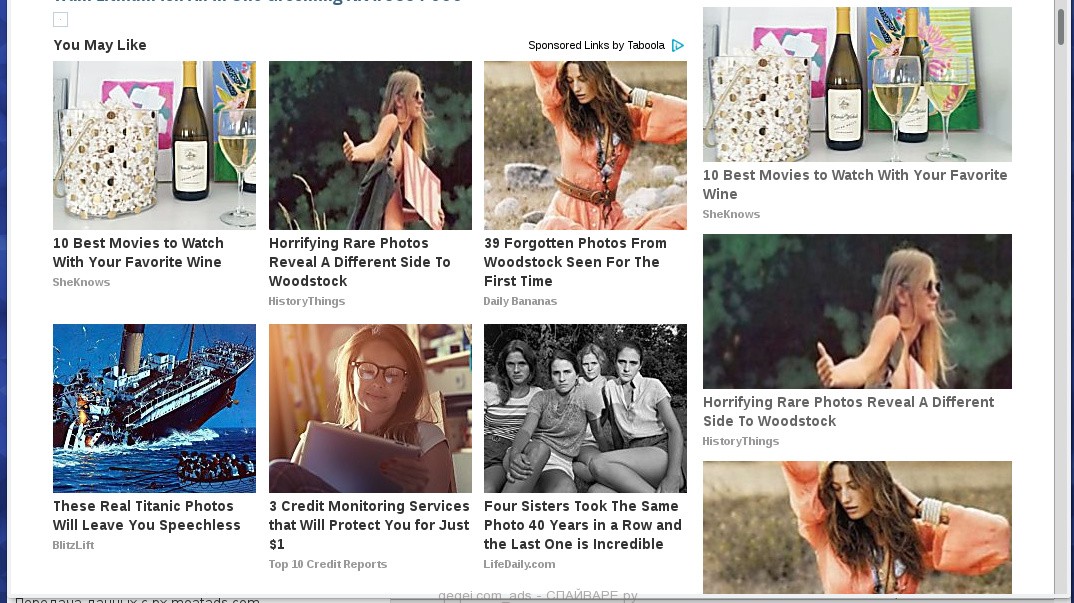
Task: Click the Taboola logo icon
Action: point(677,45)
